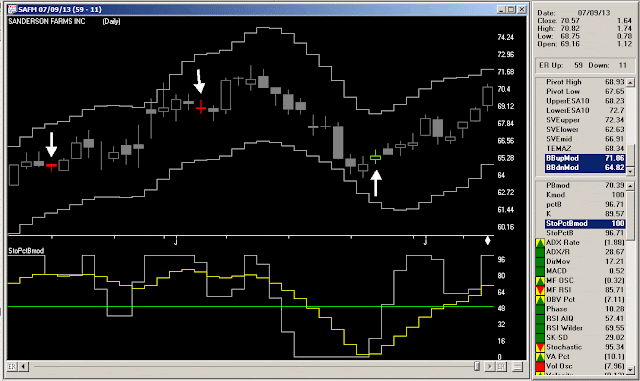Click the VA Pct up-arrow signal icon
The width and height of the screenshot is (640, 381).
click(x=540, y=356)
